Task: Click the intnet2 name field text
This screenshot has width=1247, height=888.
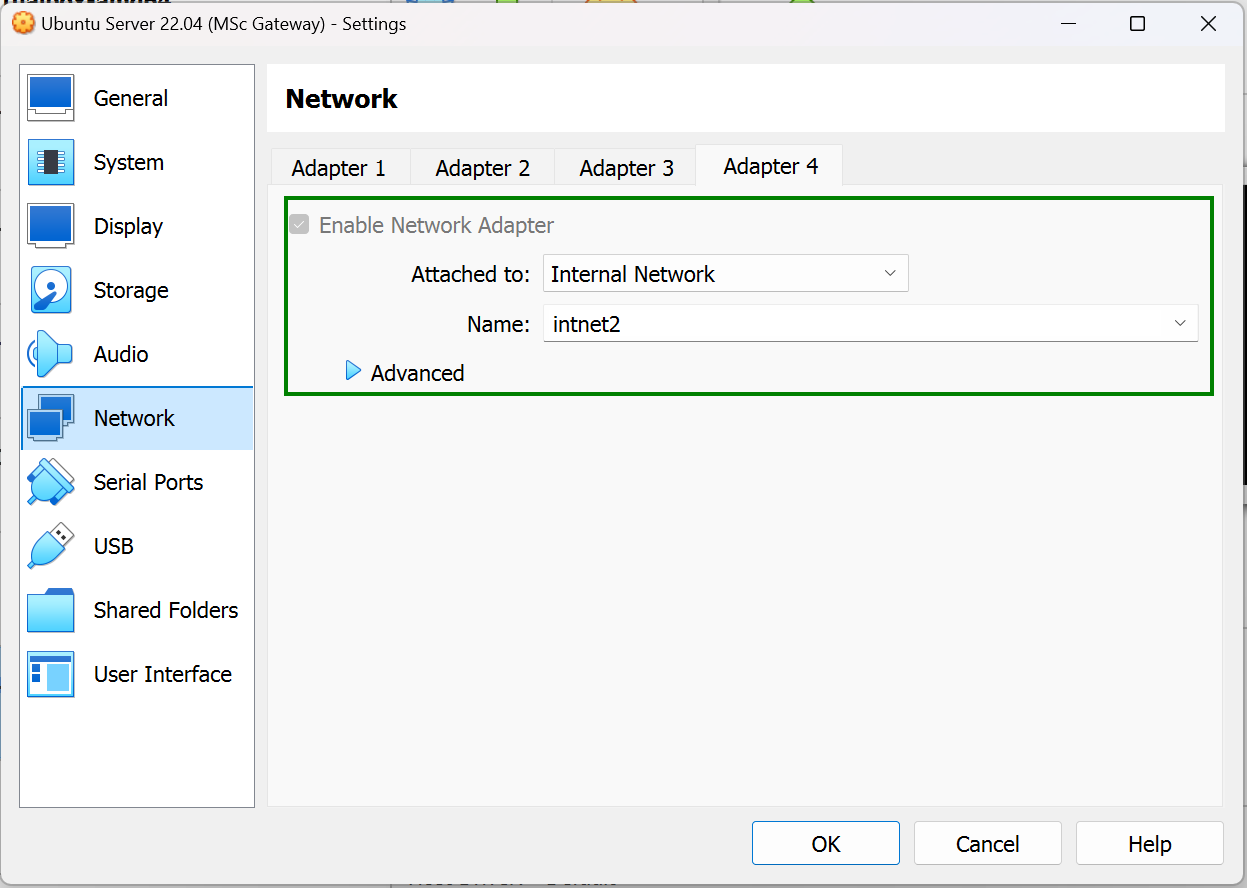Action: (x=587, y=324)
